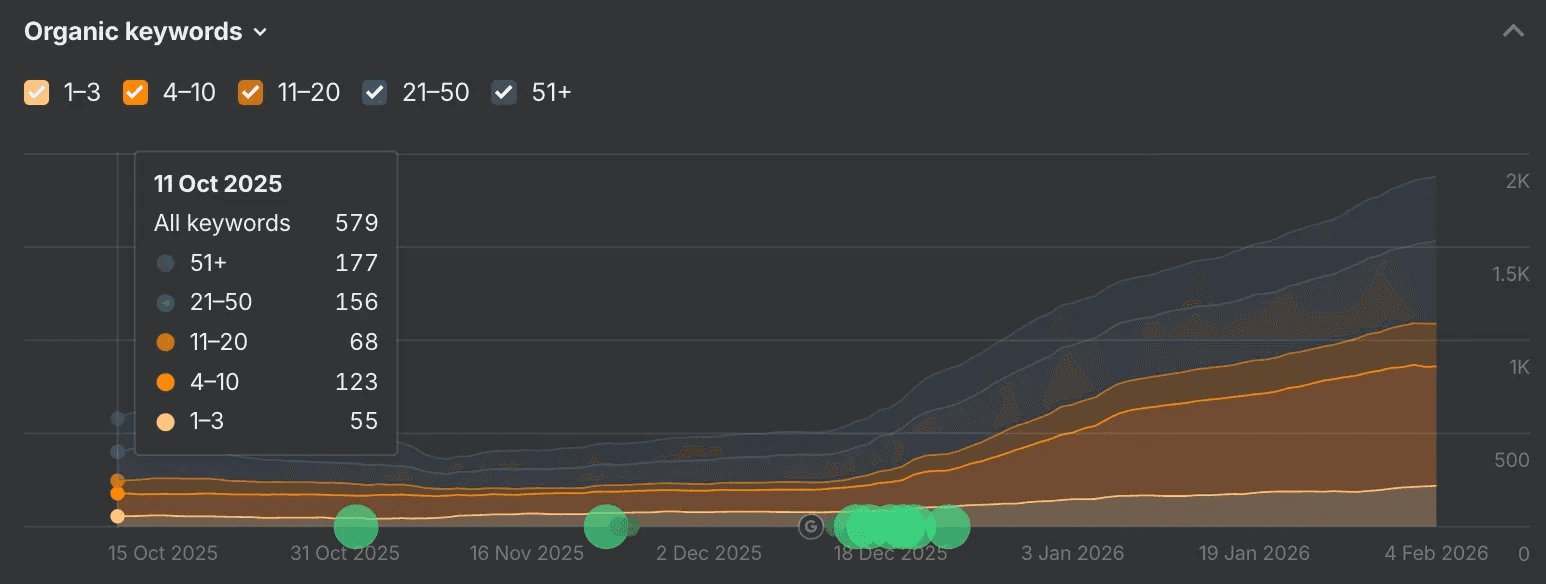Click the large green marker after 16 Nov 2025
Image resolution: width=1546 pixels, height=584 pixels.
click(x=605, y=527)
